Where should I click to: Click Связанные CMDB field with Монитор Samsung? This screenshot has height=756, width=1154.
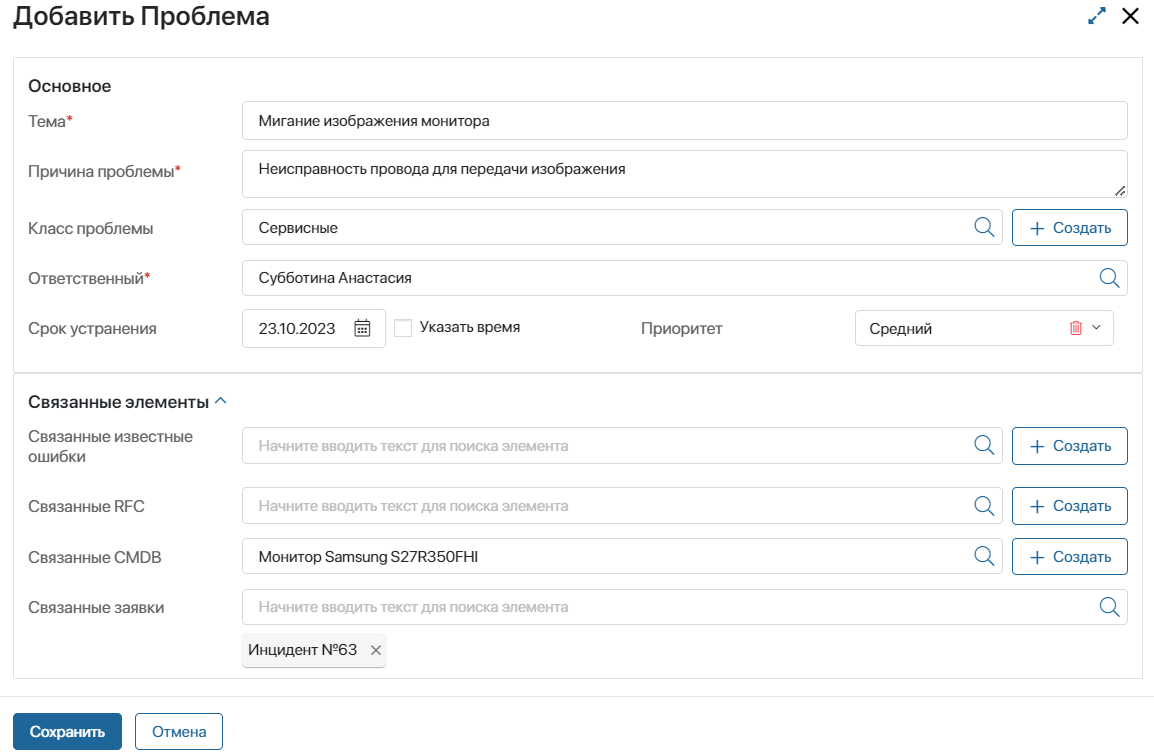[622, 557]
